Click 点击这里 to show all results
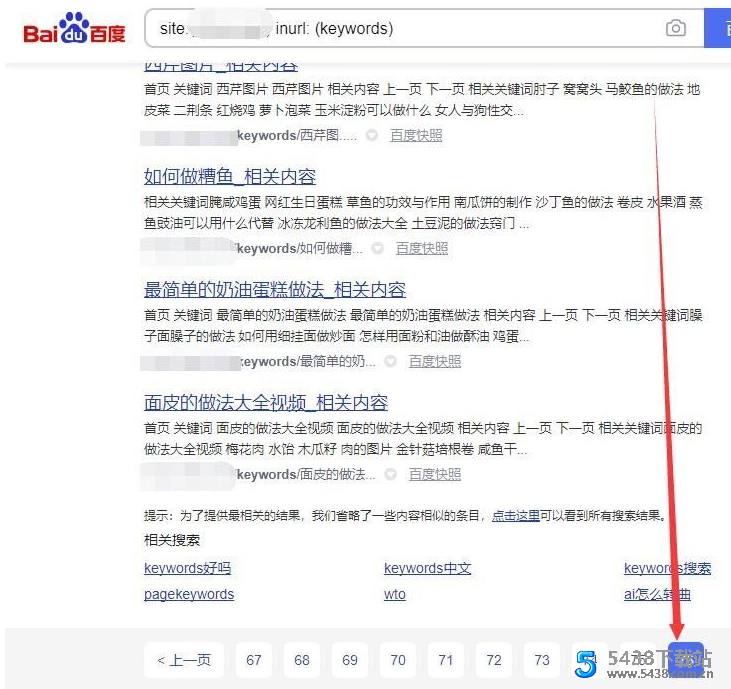731x689 pixels. point(516,516)
